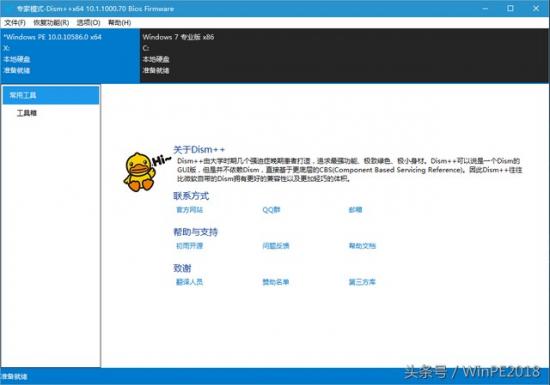Screen dimensions: 550x385
Task: Click the yellow duck mascot image
Action: coord(139,172)
